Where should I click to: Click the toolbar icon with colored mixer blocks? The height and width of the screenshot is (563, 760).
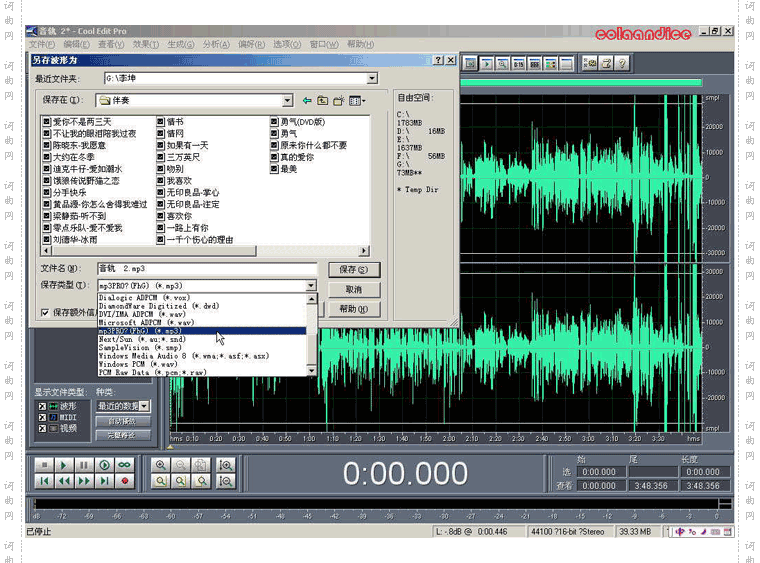pos(551,64)
